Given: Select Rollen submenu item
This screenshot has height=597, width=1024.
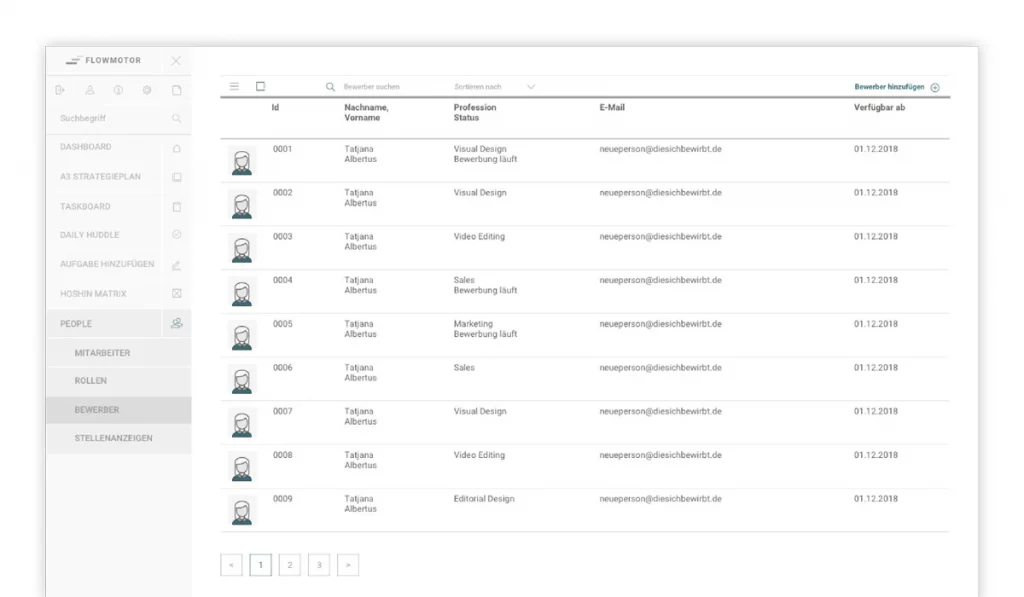Looking at the screenshot, I should pyautogui.click(x=118, y=381).
